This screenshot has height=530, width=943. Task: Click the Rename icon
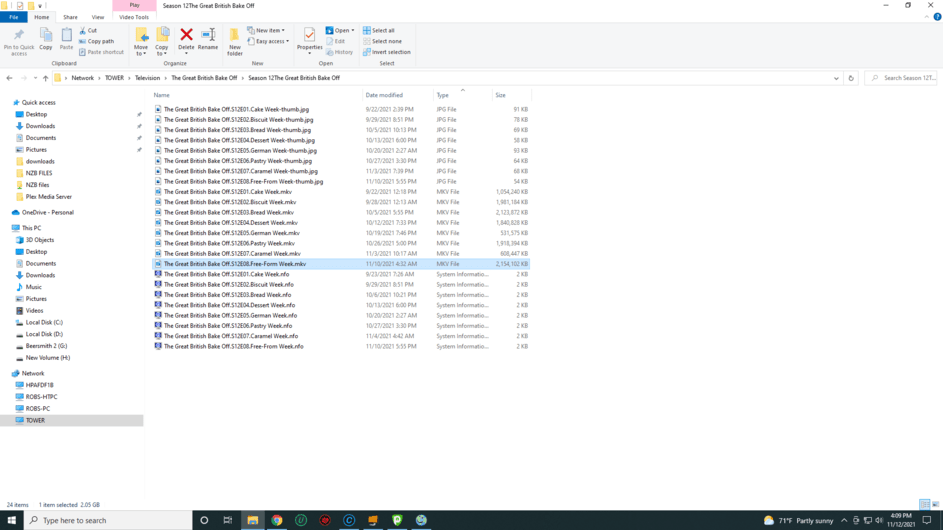208,35
